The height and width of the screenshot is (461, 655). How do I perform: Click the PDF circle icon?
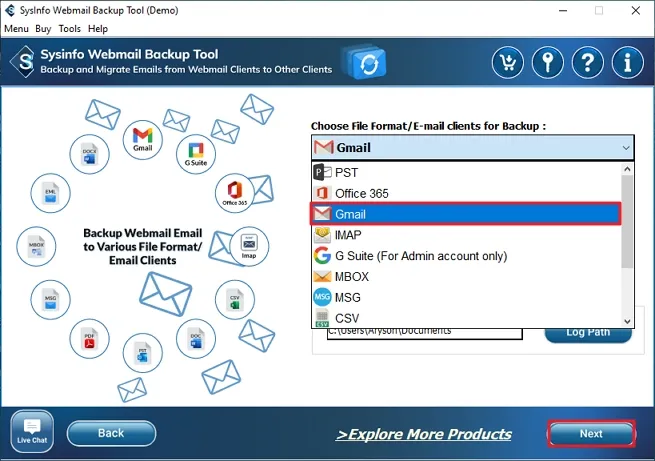(x=89, y=339)
